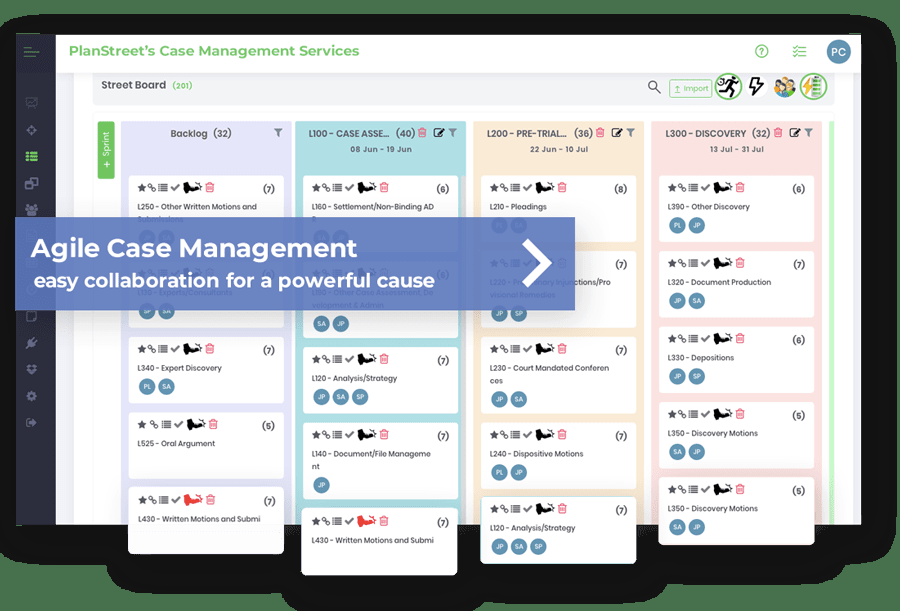Star the L210 - Pleadings card
Image resolution: width=900 pixels, height=611 pixels.
coord(494,187)
